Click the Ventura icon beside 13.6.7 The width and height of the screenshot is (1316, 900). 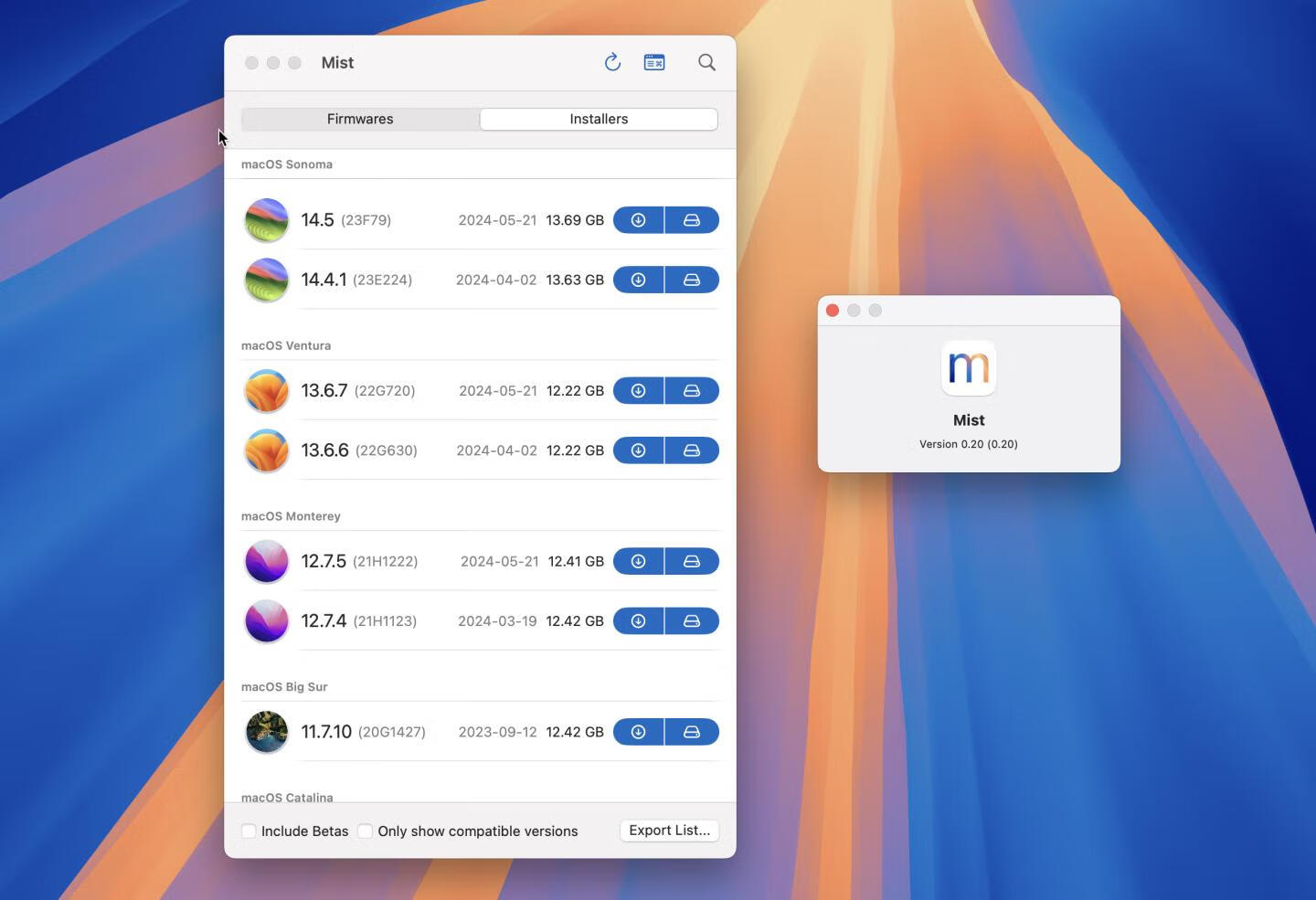pos(267,390)
